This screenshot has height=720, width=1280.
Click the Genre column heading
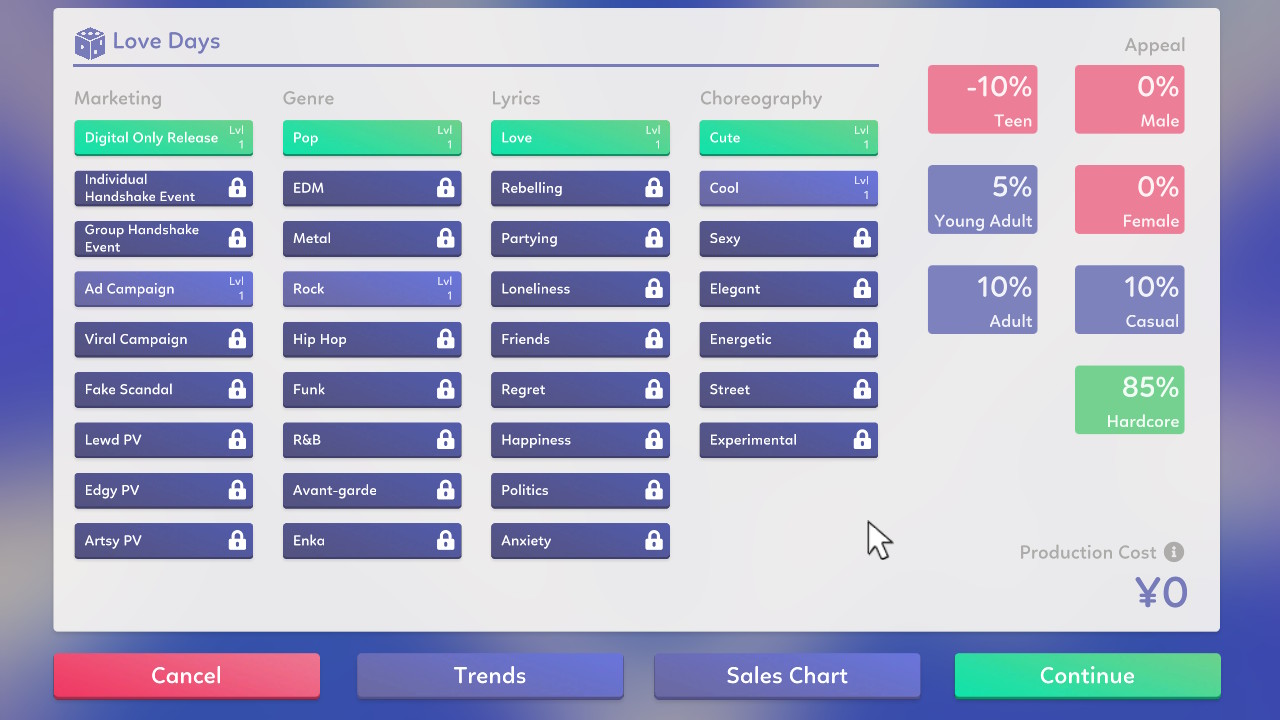[309, 98]
